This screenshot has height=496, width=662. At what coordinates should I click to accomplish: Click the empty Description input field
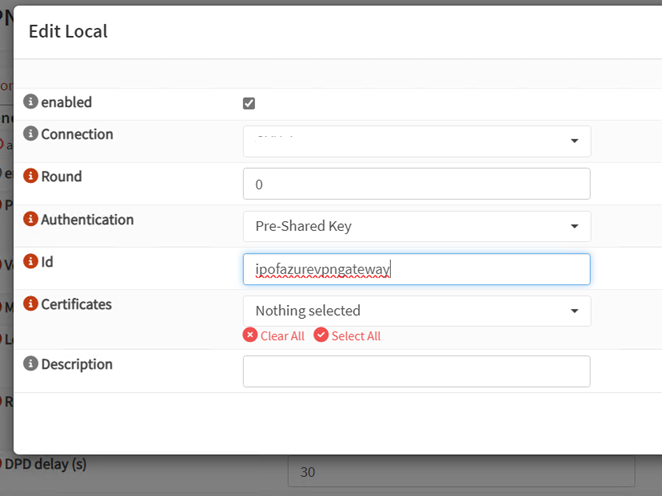click(416, 371)
